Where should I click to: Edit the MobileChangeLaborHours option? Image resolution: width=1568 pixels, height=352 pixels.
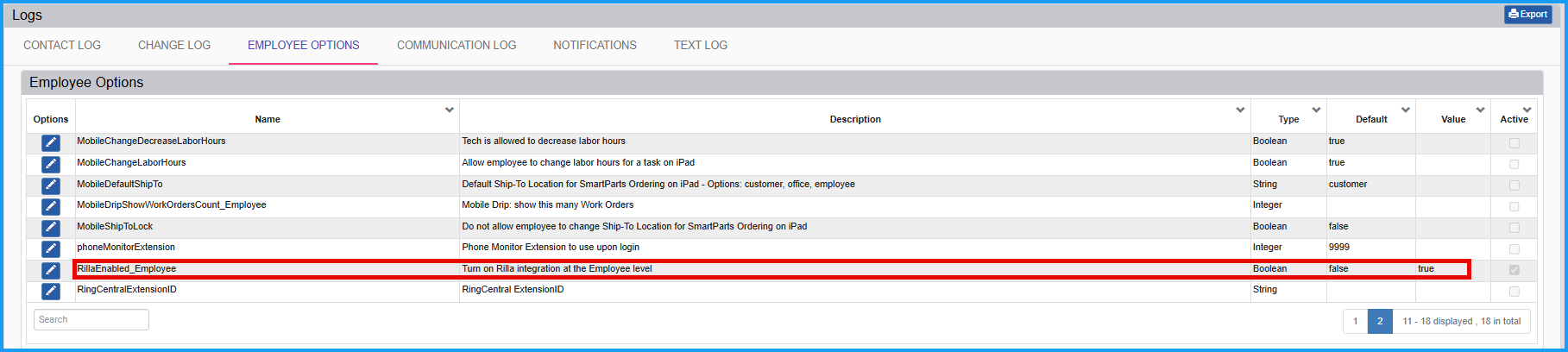click(x=51, y=164)
